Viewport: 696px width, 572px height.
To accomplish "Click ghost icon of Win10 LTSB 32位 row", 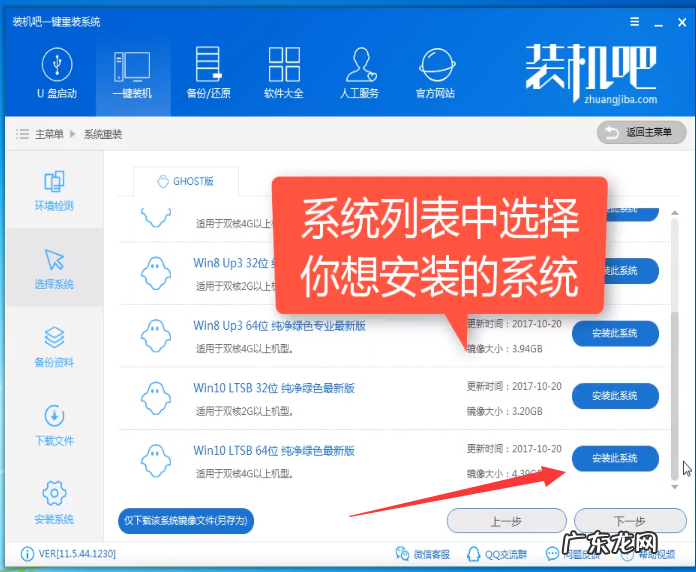I will (x=156, y=398).
